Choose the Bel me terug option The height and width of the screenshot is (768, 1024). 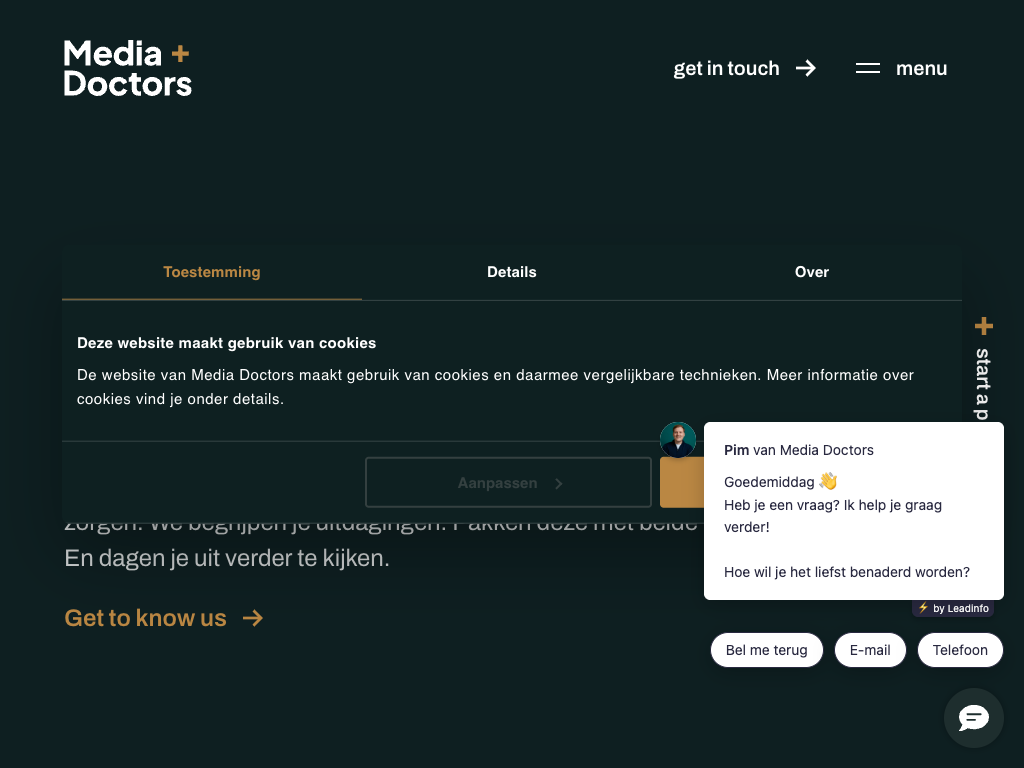click(x=766, y=650)
